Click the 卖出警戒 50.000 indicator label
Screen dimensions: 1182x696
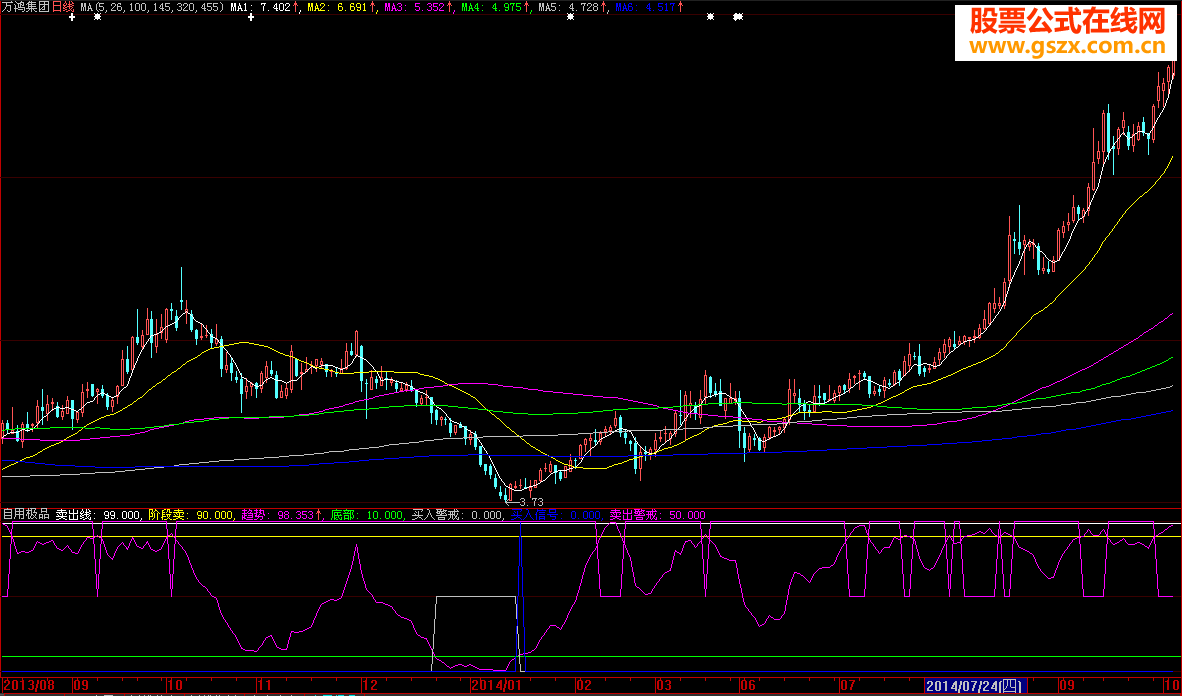tap(657, 515)
